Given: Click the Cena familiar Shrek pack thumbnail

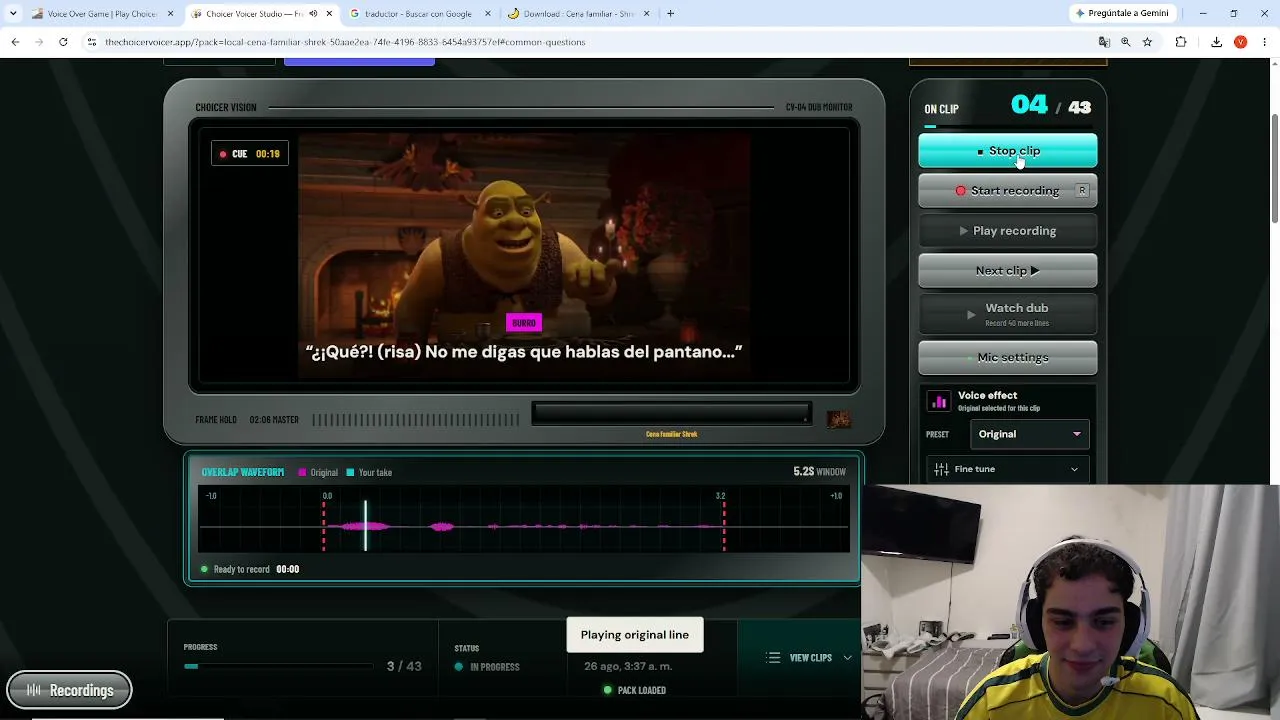Looking at the screenshot, I should [838, 419].
